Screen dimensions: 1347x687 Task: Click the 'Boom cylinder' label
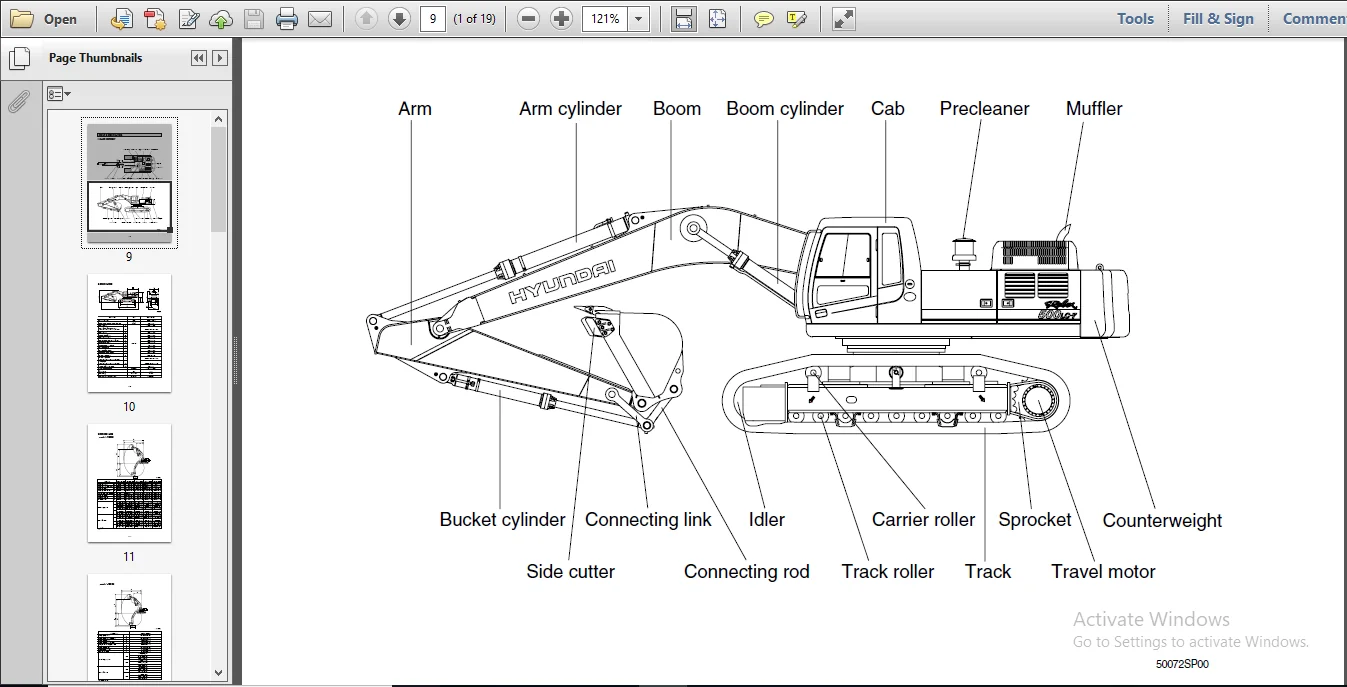(x=785, y=109)
